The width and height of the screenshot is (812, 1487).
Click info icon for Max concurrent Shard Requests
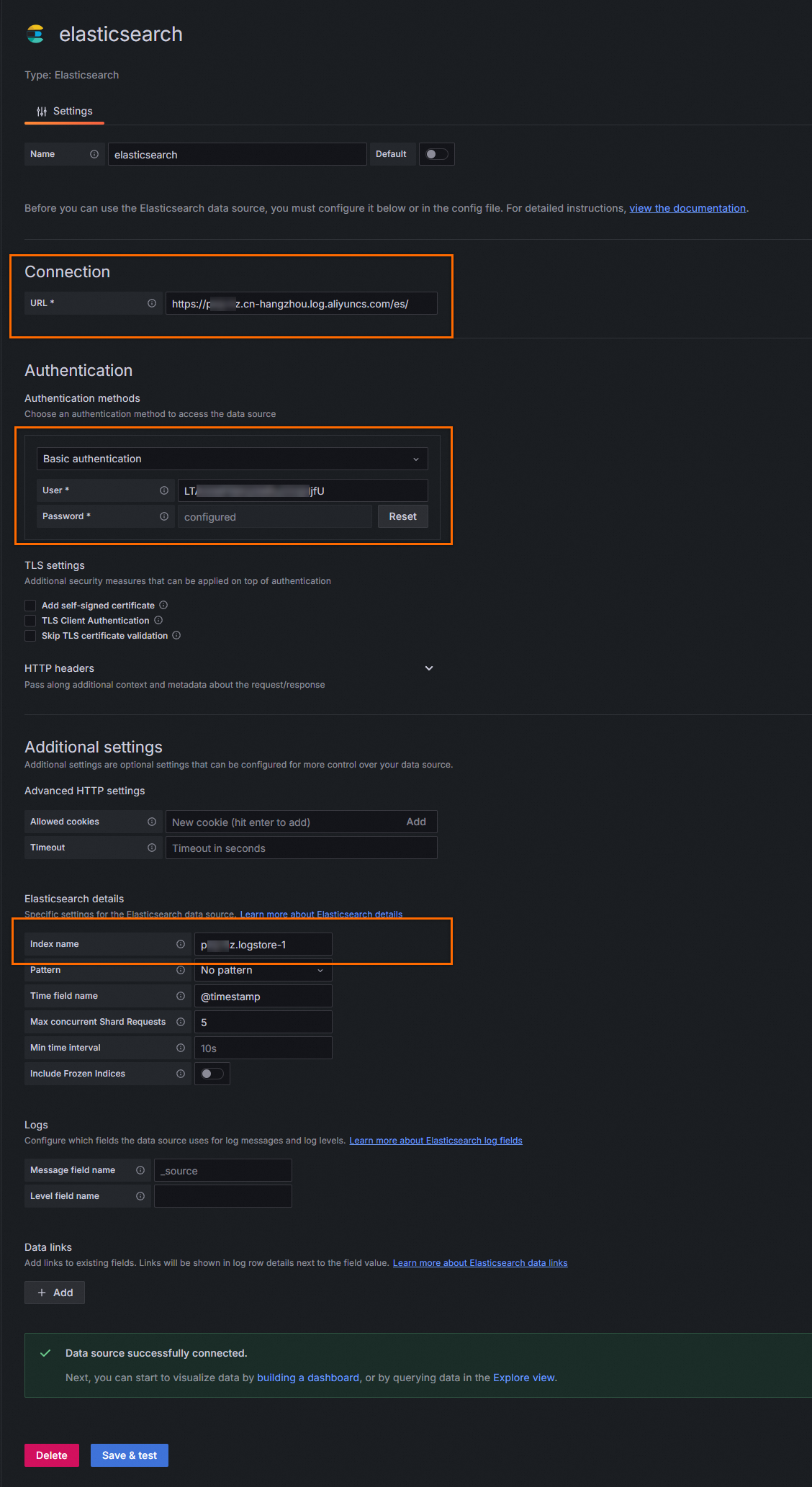[181, 1022]
